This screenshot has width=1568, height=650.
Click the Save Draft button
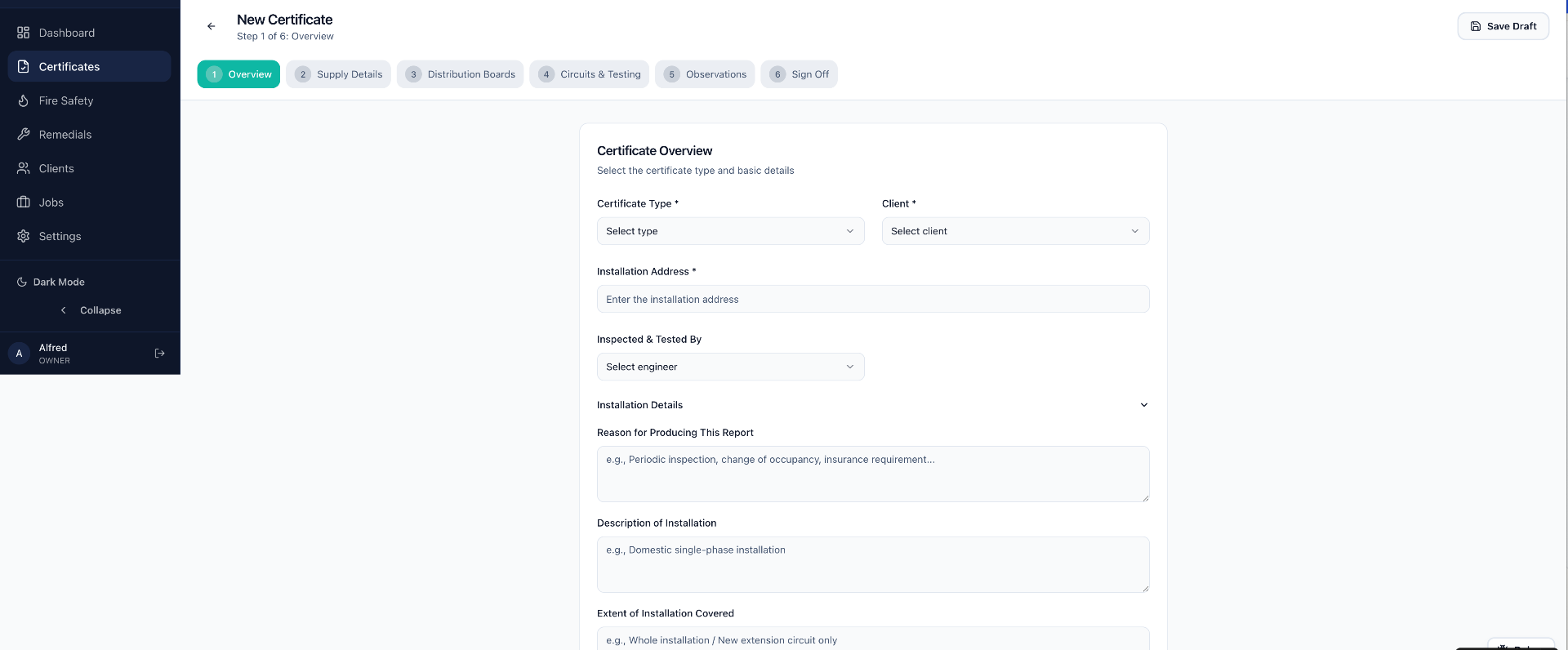click(x=1503, y=26)
